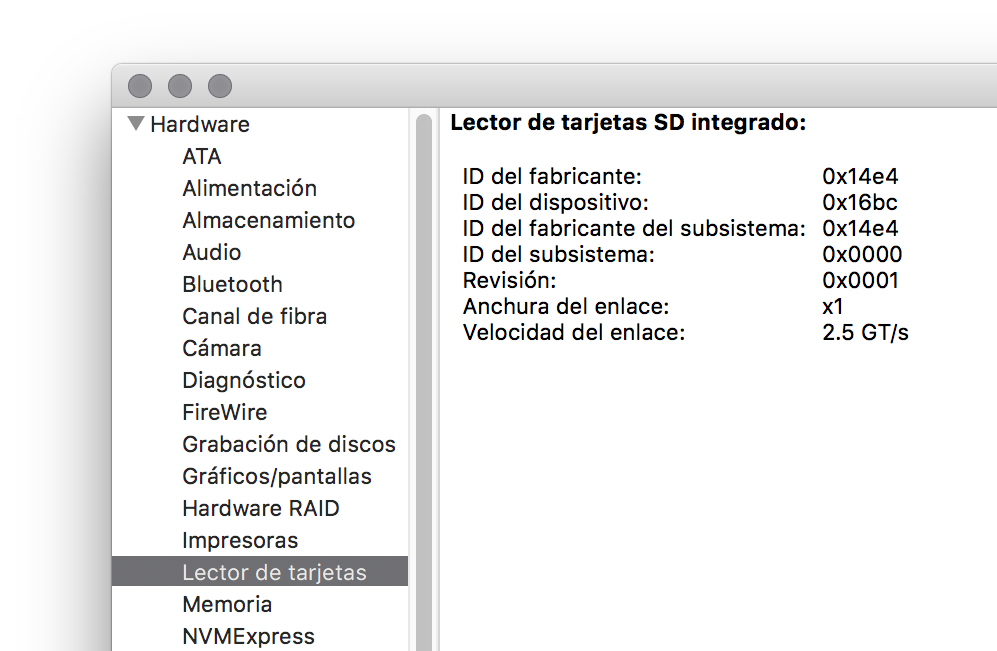Select Canal de fibra entry
This screenshot has height=651, width=997.
pos(254,317)
